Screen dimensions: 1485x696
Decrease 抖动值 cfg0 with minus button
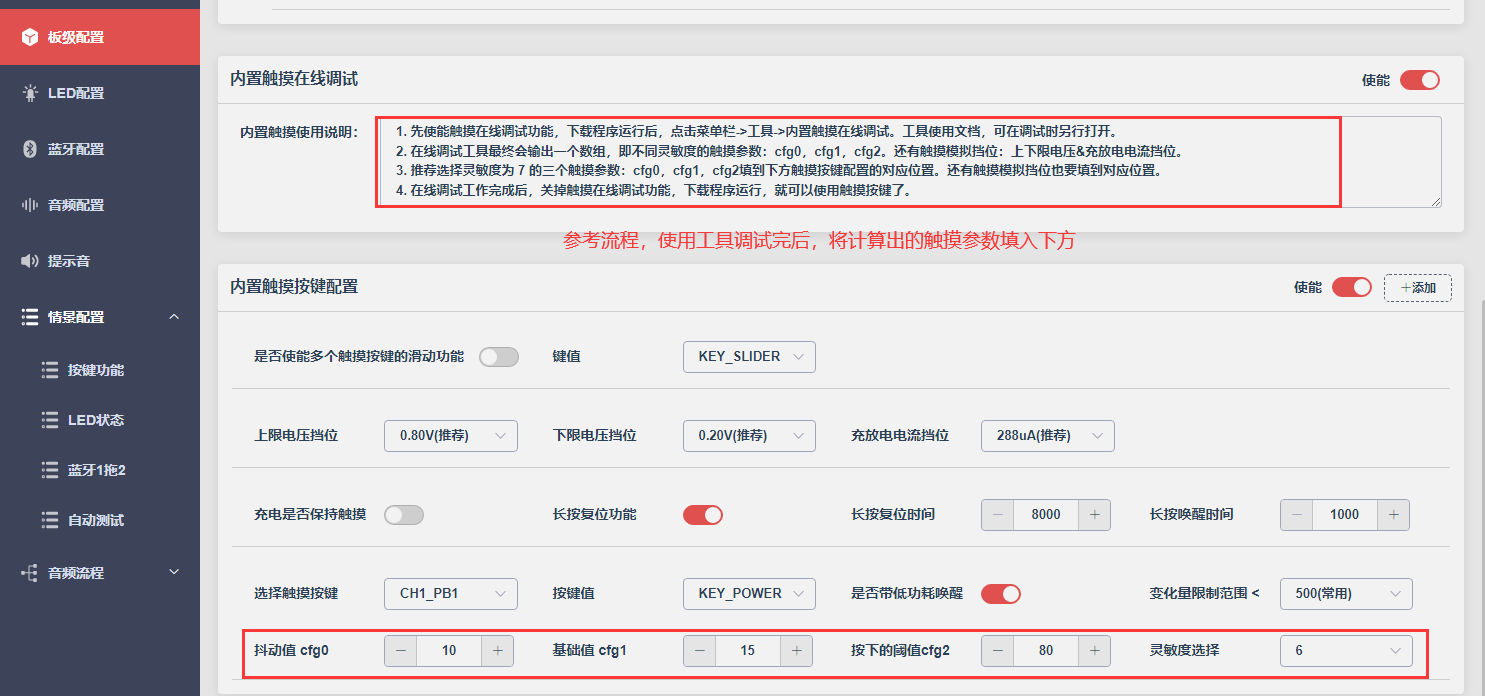tap(401, 651)
